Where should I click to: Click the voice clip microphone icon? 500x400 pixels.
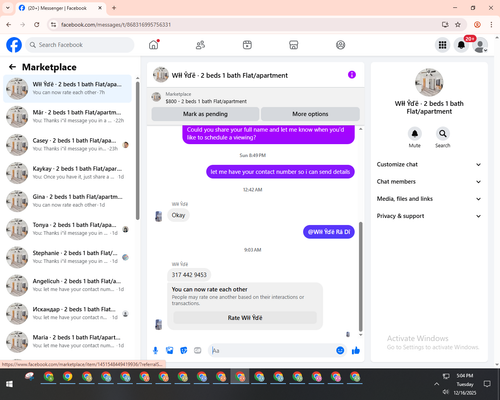[155, 350]
